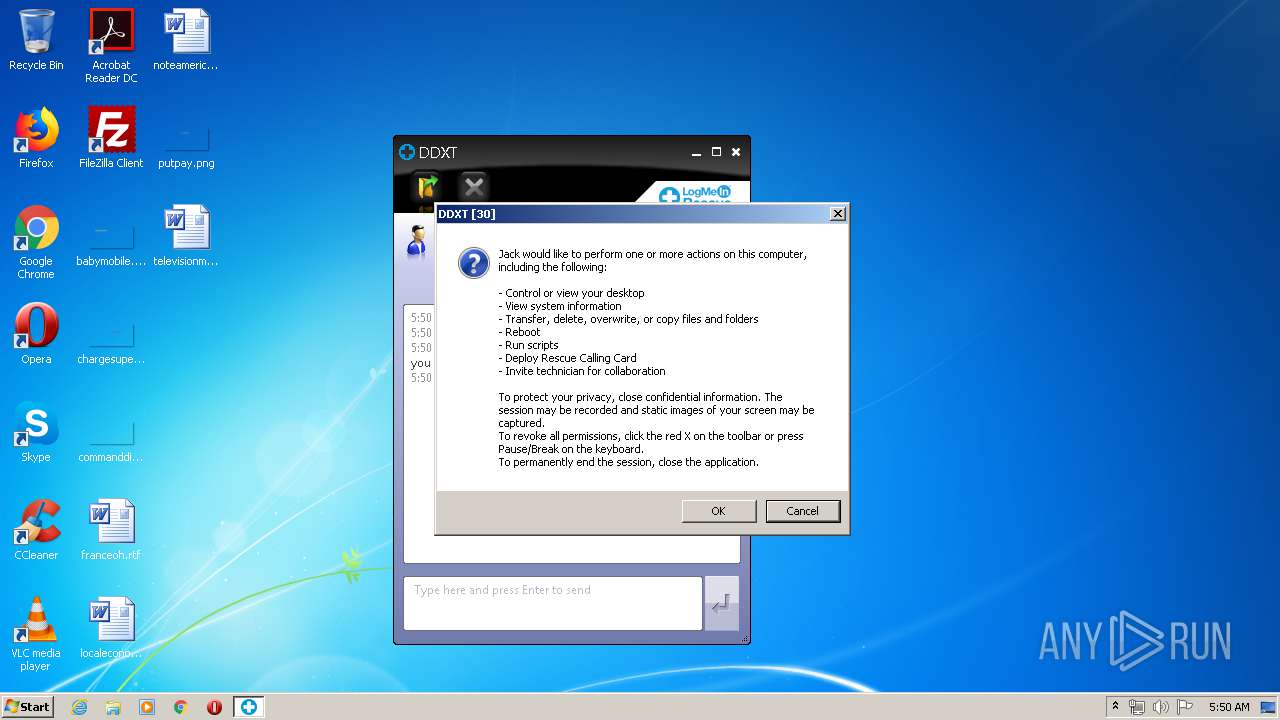The image size is (1280, 720).
Task: Click the 'Run scripts' permission line
Action: click(x=529, y=345)
